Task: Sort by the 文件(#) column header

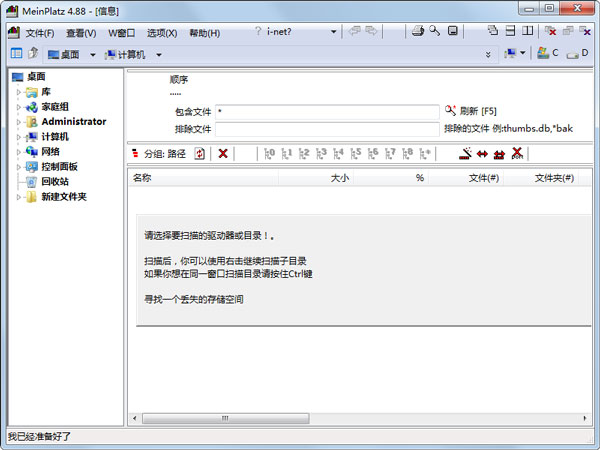Action: 466,178
